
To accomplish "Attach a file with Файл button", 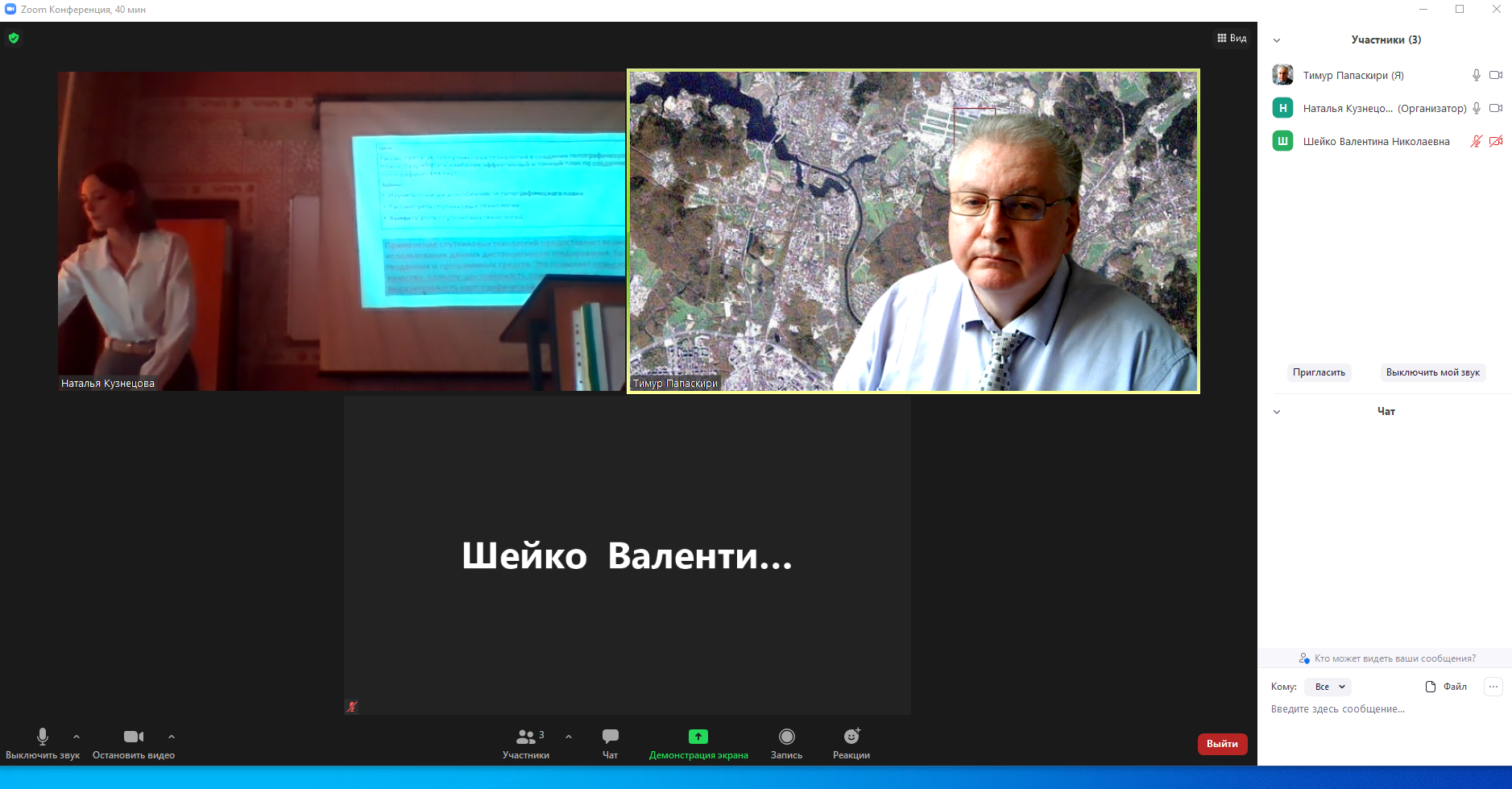I will click(x=1446, y=687).
